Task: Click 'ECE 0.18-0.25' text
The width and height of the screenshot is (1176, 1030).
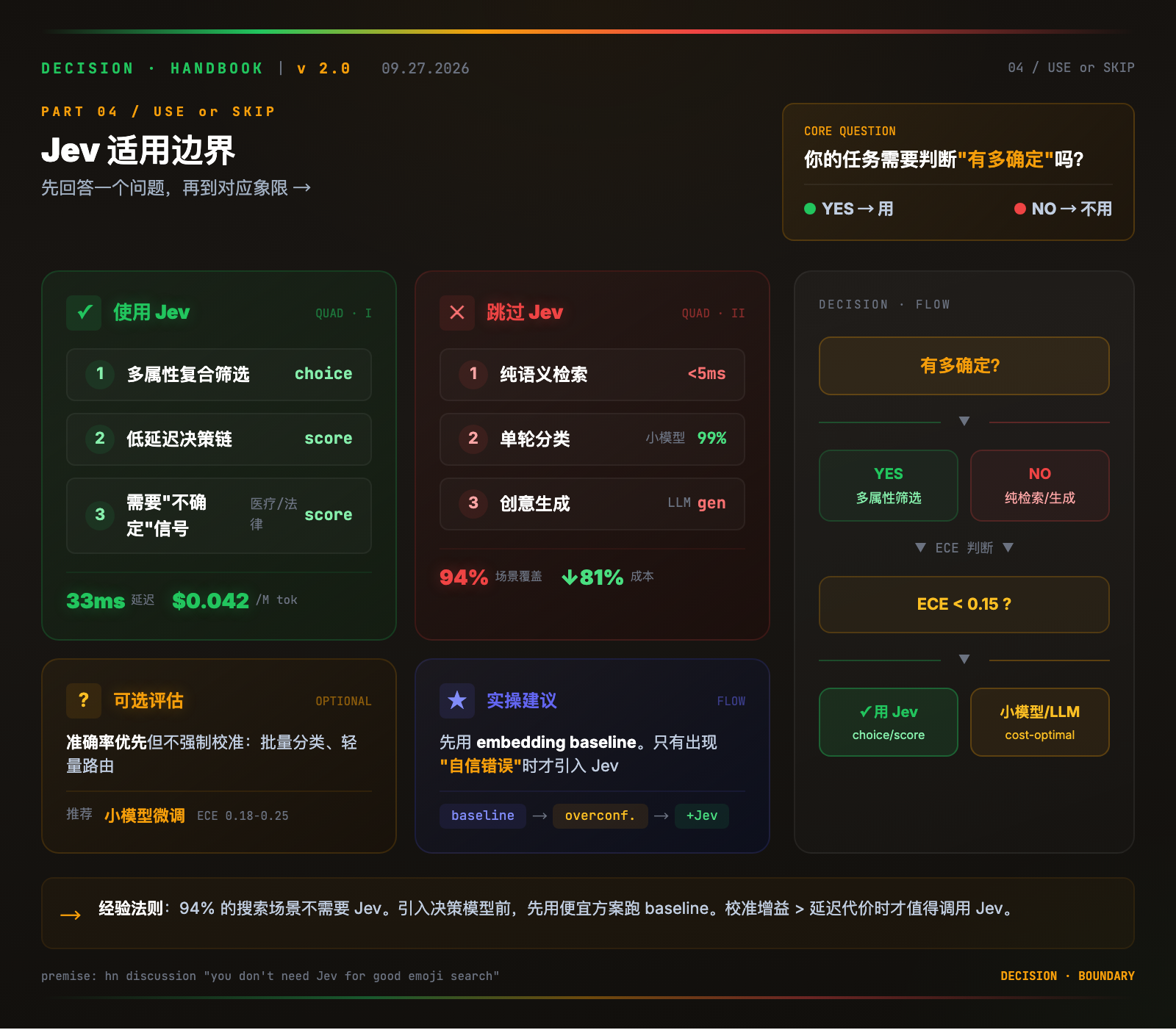Action: [243, 816]
